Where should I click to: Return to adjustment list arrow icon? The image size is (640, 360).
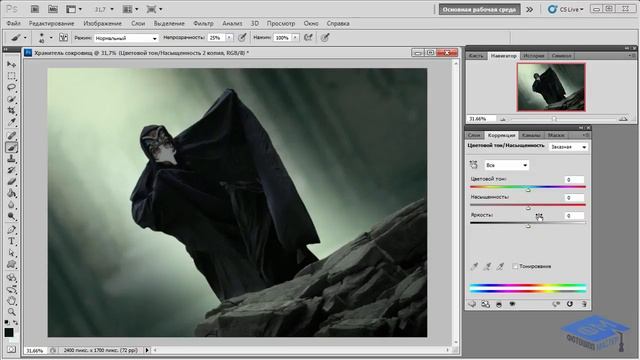point(472,304)
